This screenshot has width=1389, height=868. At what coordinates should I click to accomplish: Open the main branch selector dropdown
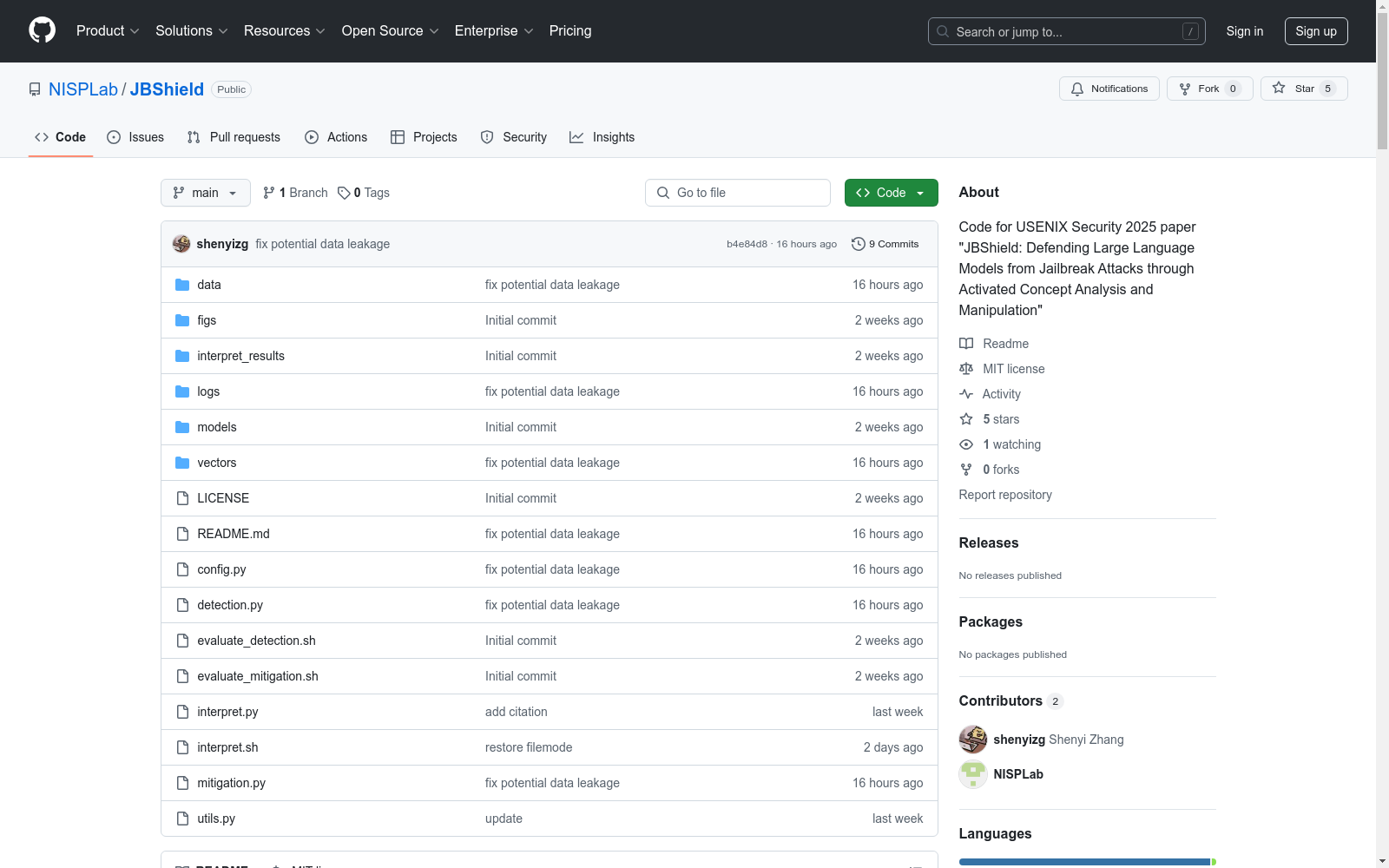[206, 193]
